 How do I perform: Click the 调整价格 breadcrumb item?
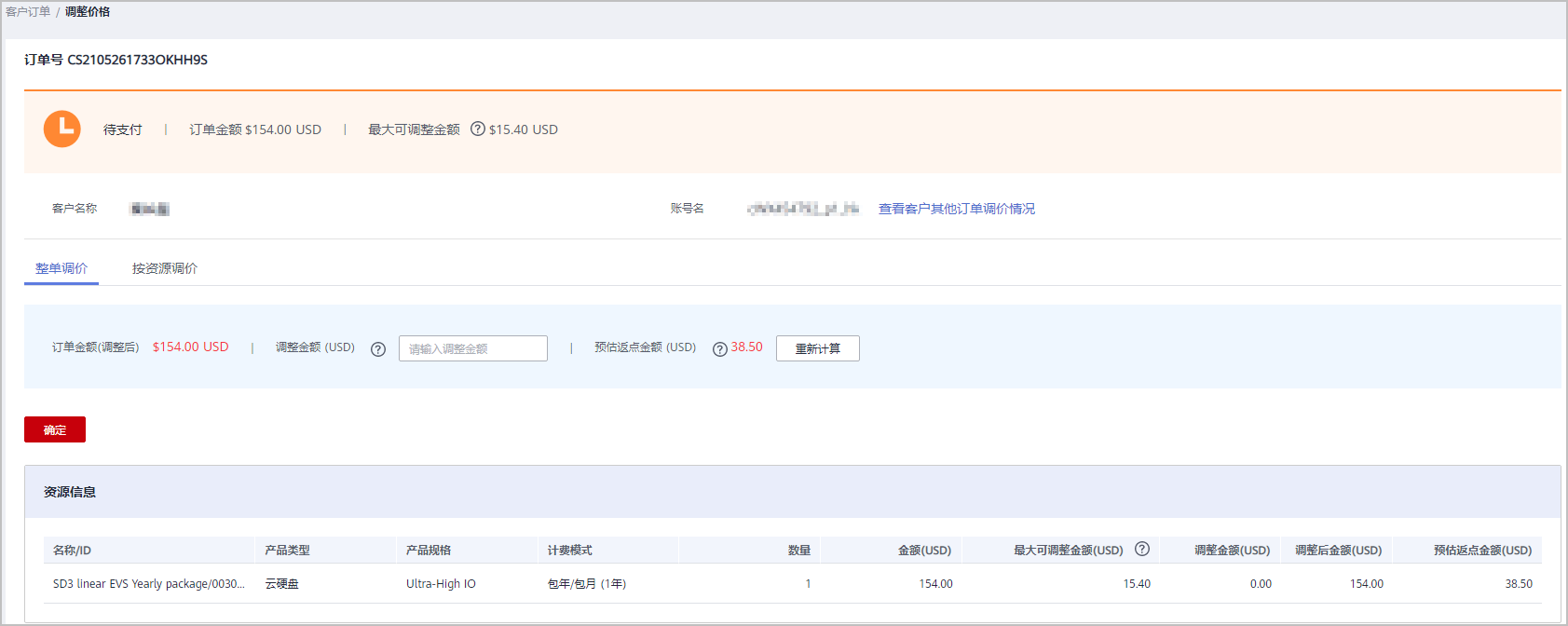[x=88, y=12]
